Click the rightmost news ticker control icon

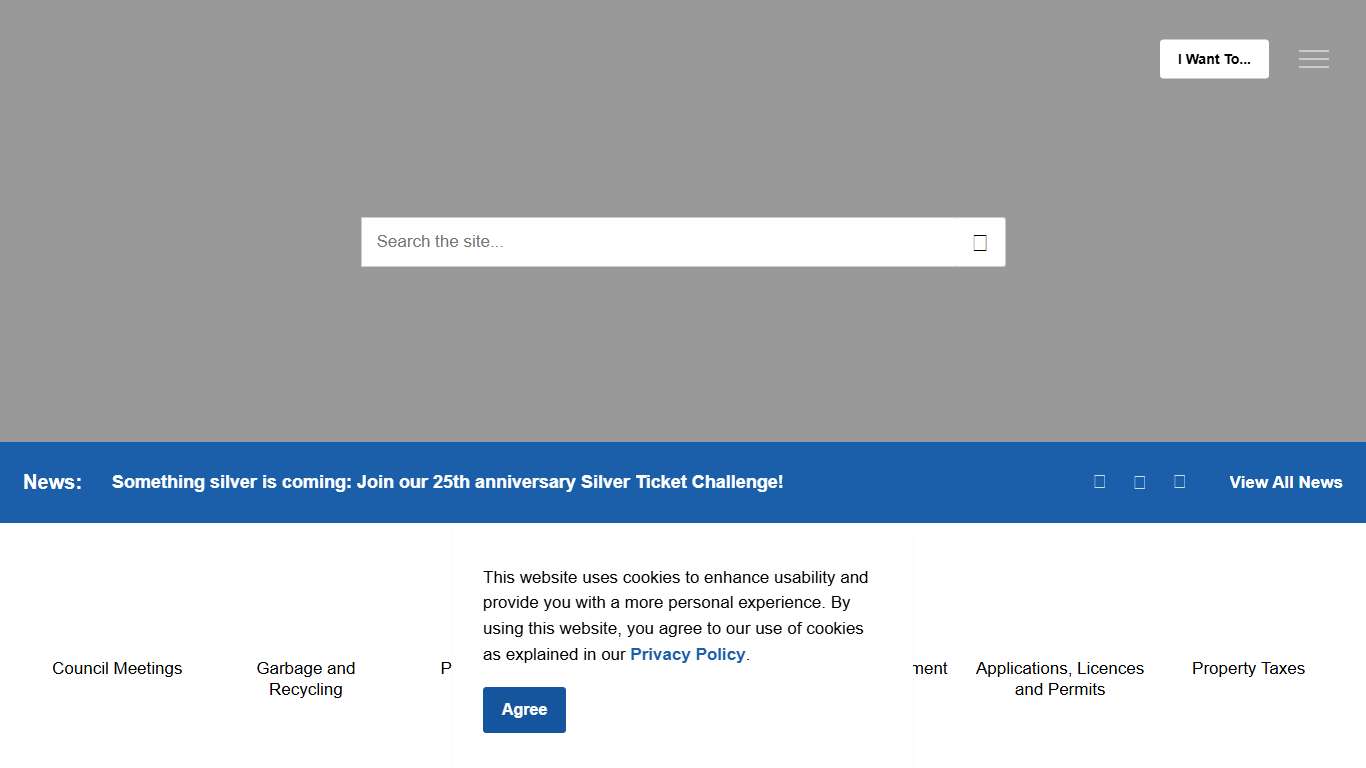[1179, 482]
